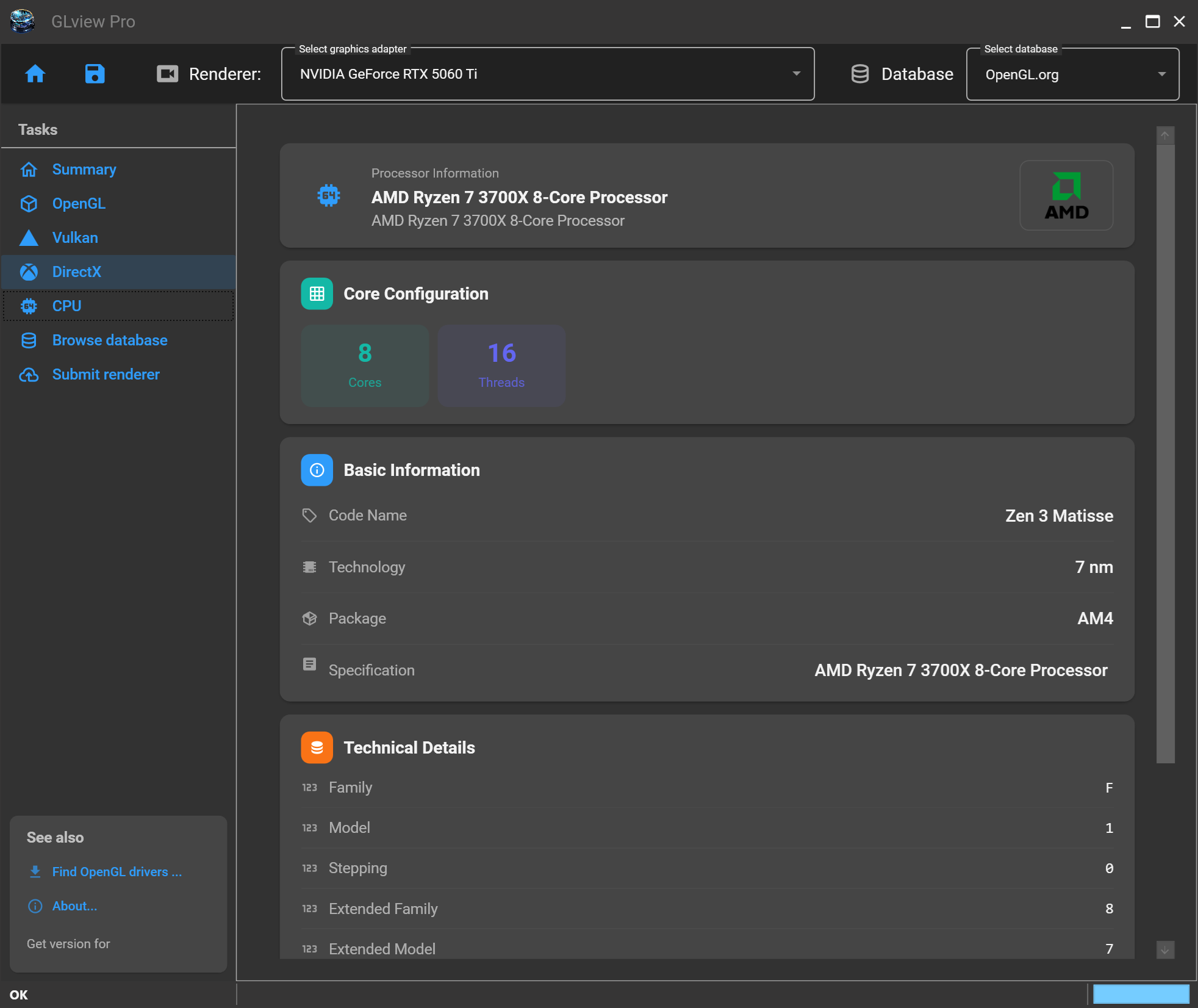Click the Home icon in the toolbar
The height and width of the screenshot is (1008, 1198).
35,74
